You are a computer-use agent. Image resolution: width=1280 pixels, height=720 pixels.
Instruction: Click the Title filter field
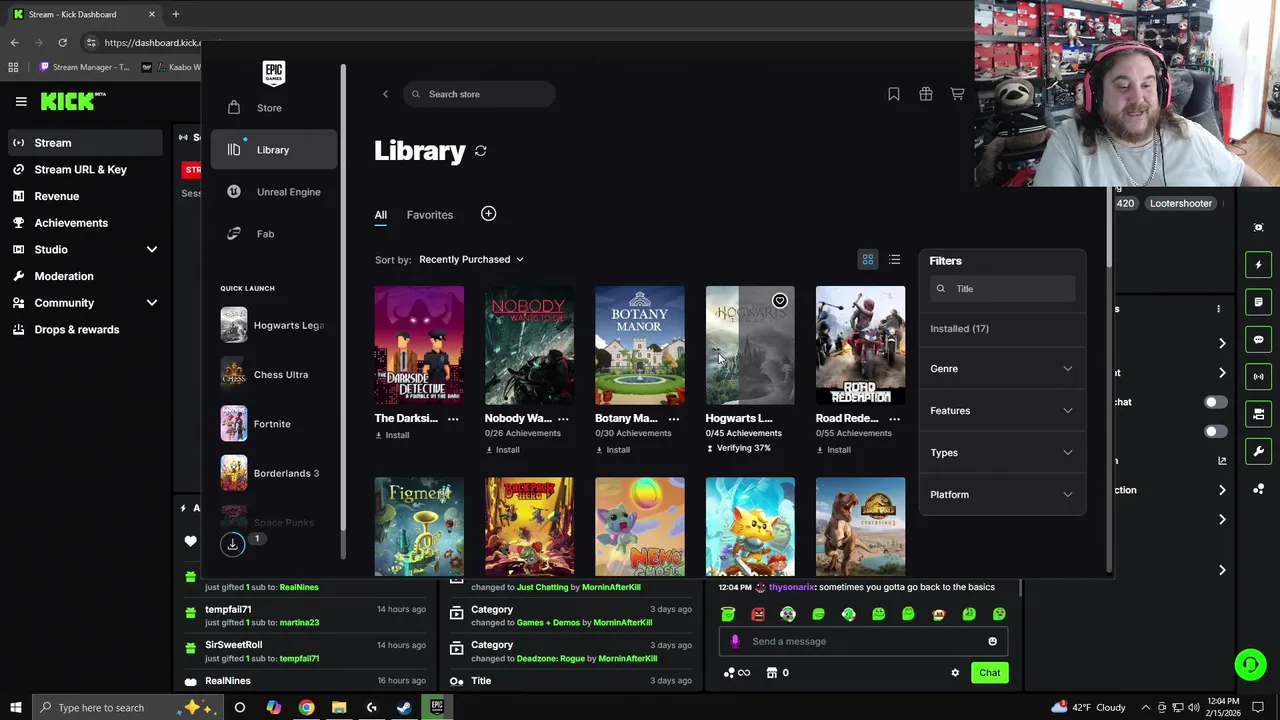(1003, 289)
